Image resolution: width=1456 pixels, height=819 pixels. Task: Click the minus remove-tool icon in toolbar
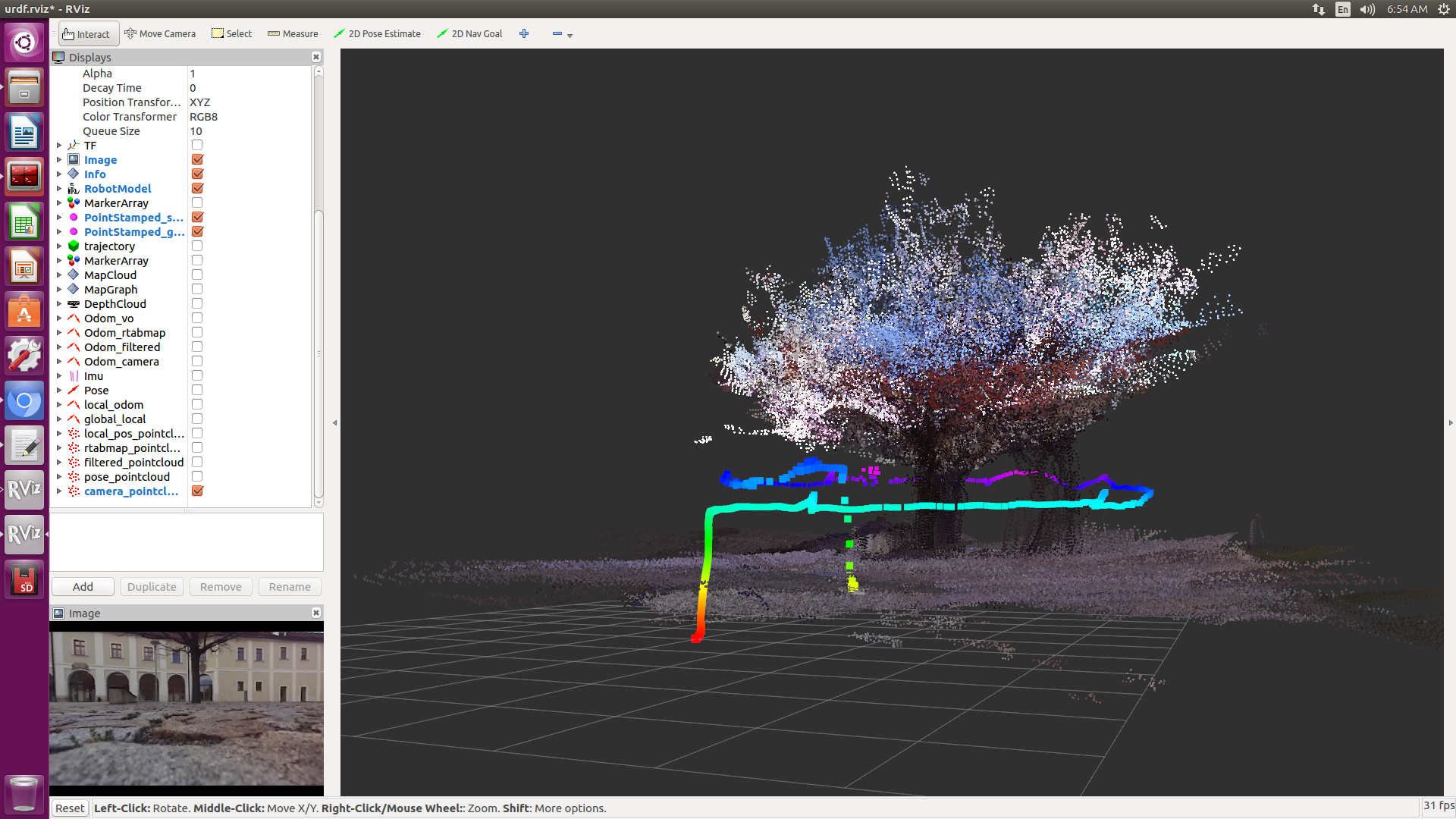tap(557, 34)
